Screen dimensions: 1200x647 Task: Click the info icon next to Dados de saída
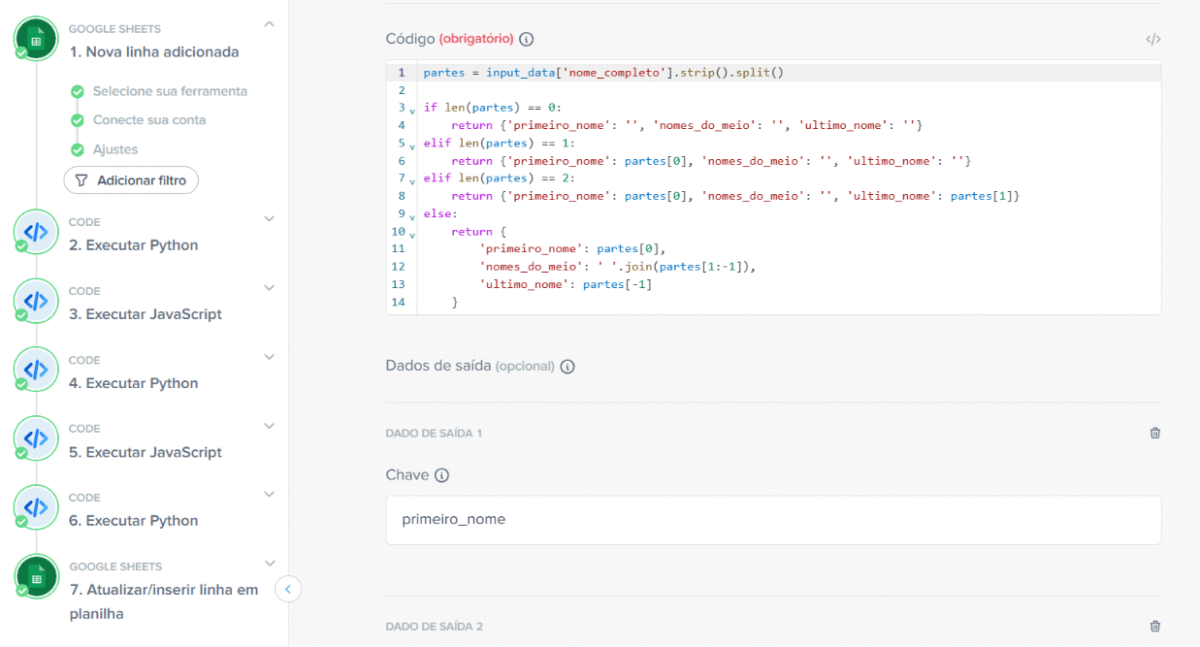[567, 366]
